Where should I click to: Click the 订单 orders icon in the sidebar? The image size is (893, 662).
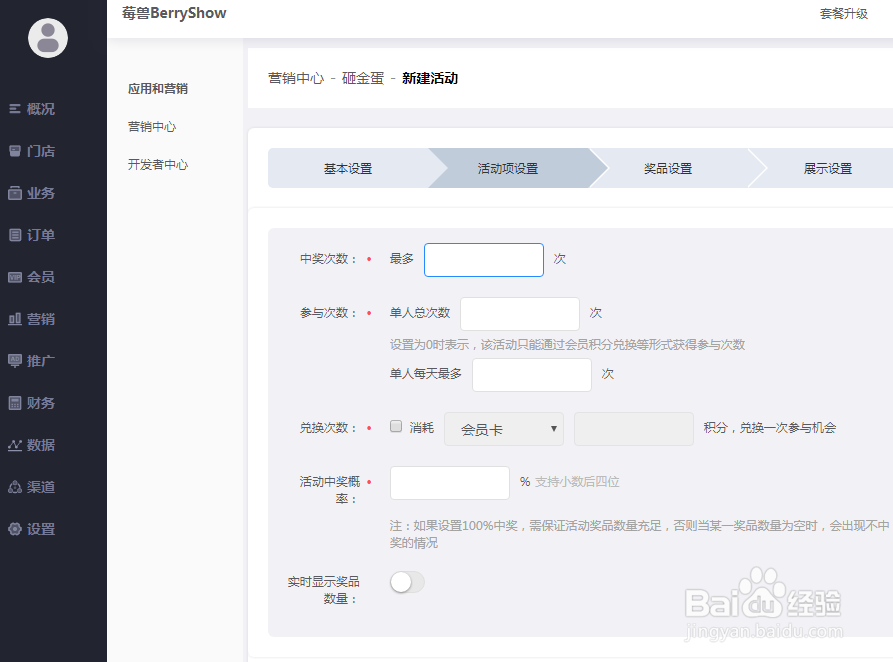pyautogui.click(x=15, y=235)
